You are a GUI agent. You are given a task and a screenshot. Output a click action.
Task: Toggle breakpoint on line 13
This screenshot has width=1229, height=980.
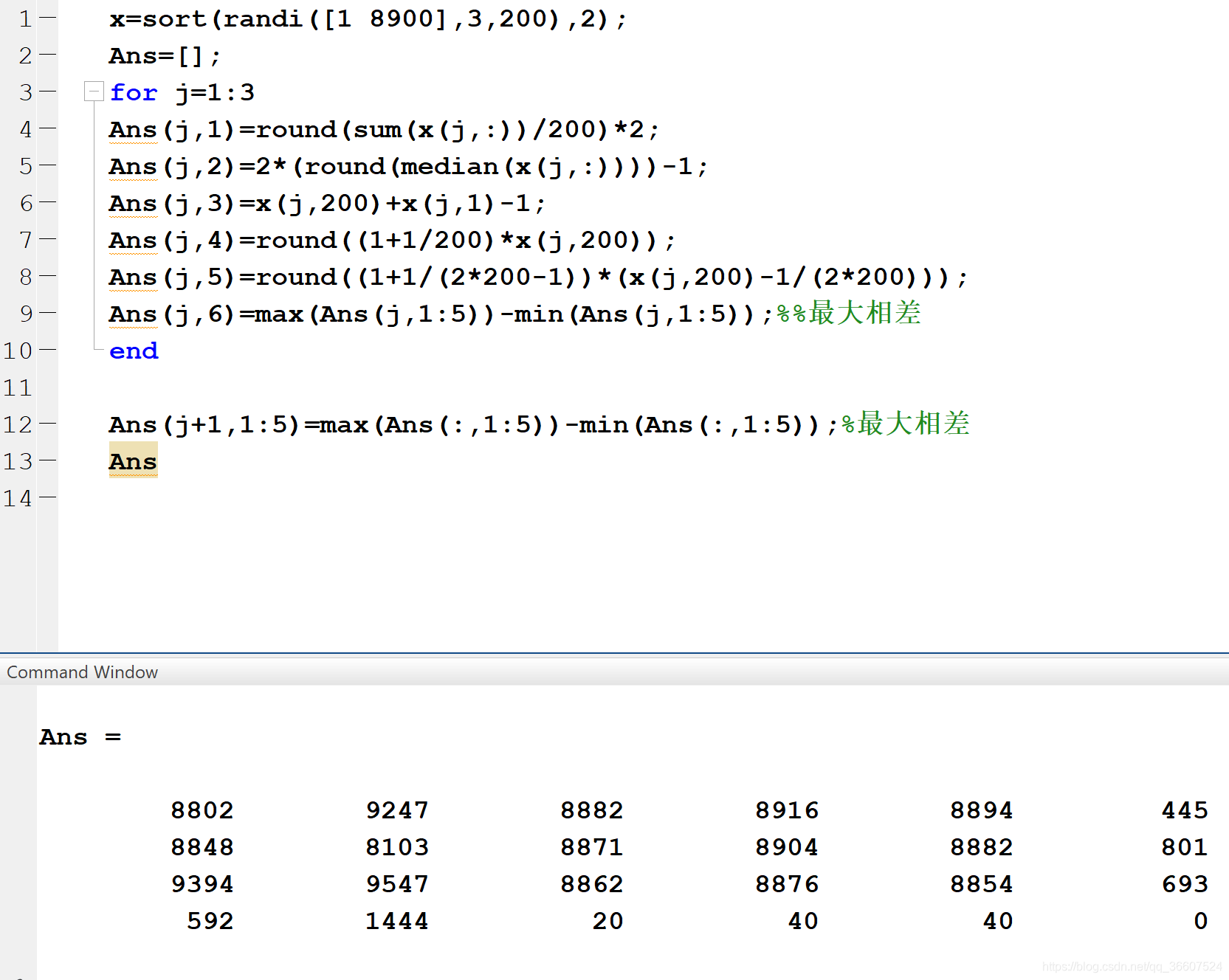coord(47,460)
